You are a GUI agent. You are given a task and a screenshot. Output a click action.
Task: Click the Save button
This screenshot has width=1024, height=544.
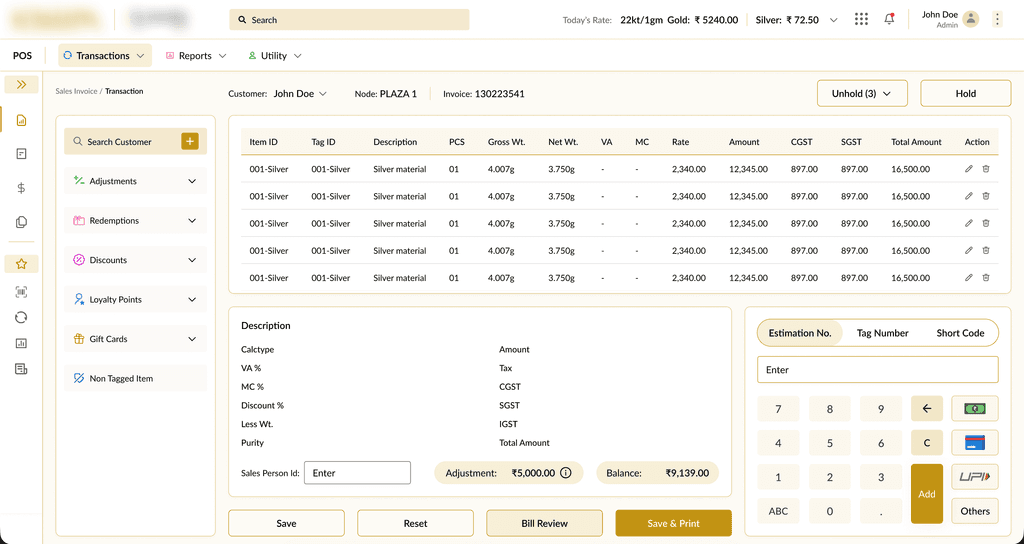click(x=286, y=523)
